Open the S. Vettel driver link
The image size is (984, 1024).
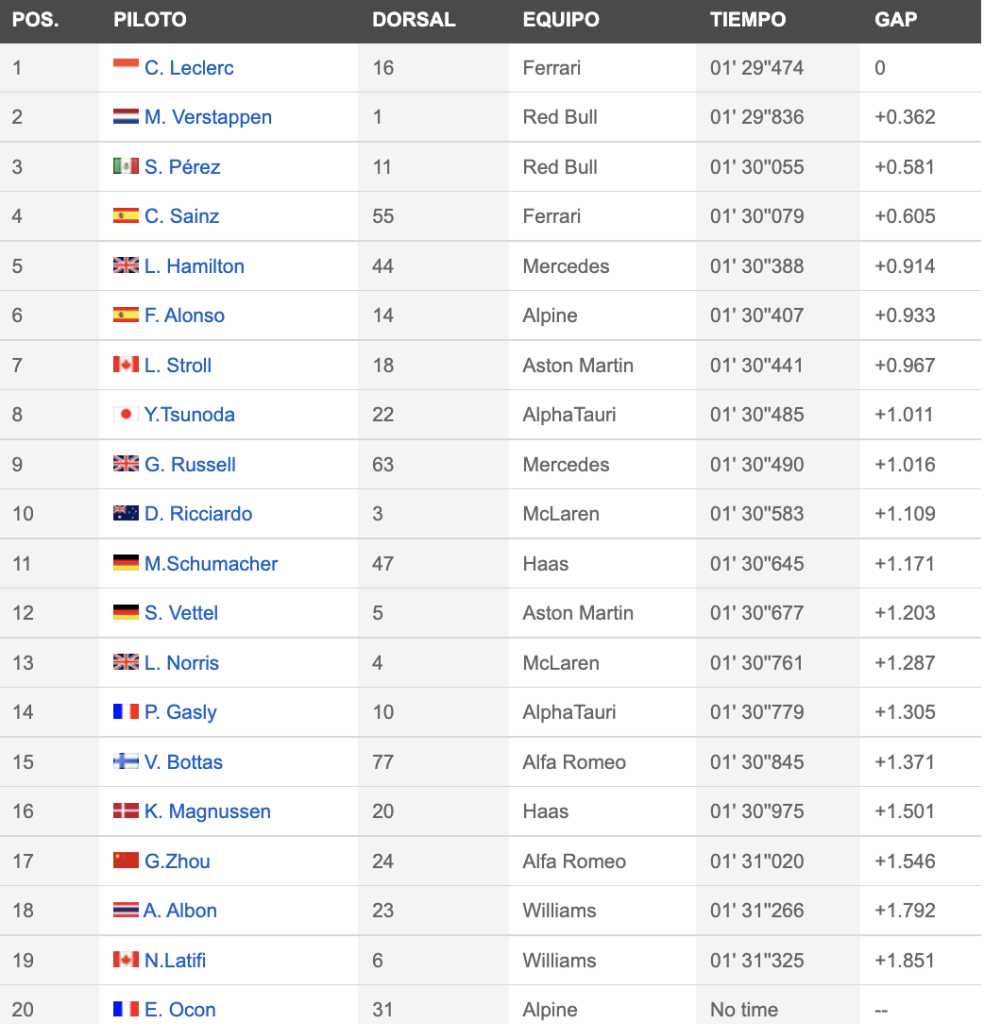click(181, 613)
